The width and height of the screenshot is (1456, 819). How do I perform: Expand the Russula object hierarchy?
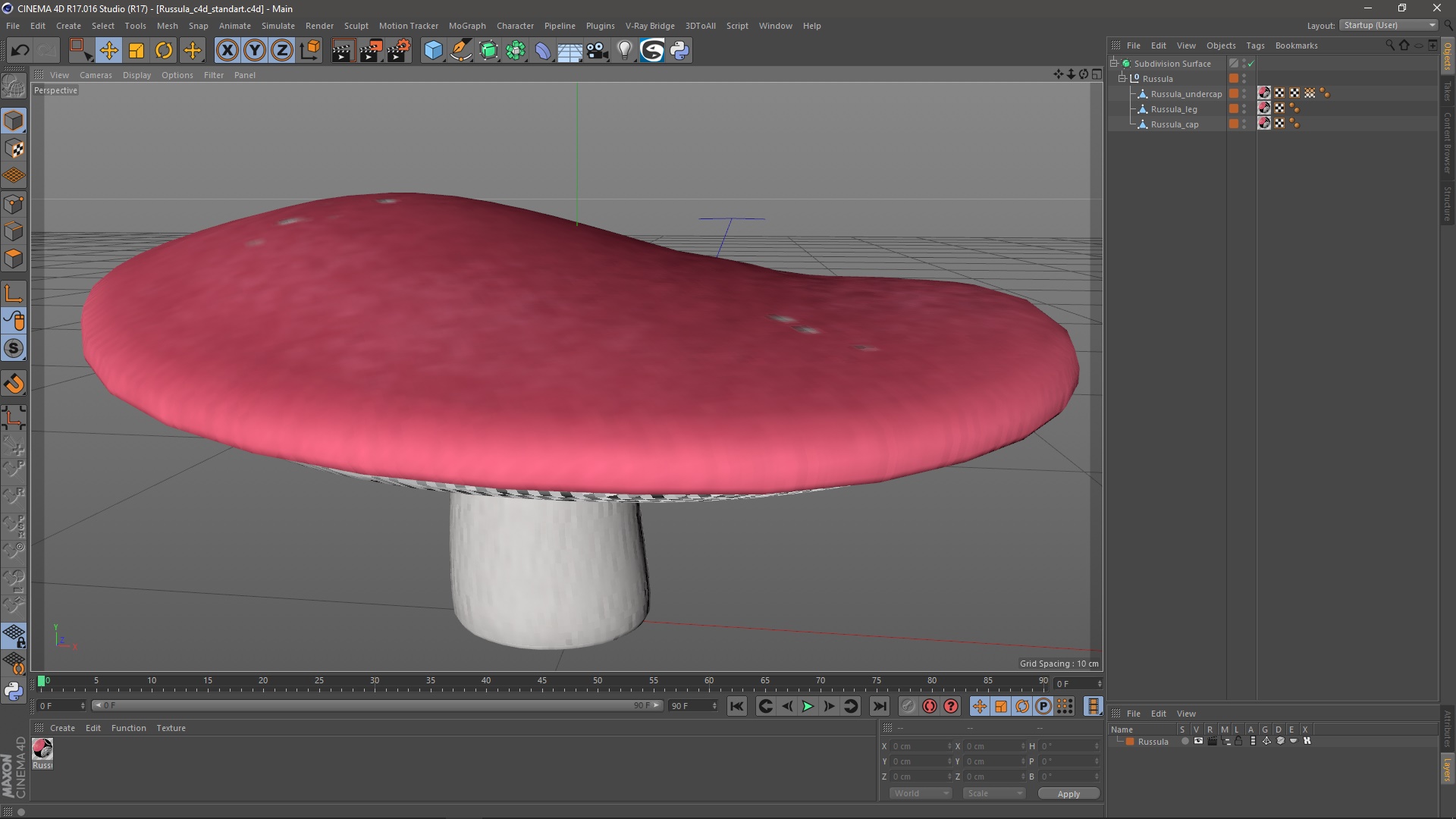click(x=1124, y=78)
